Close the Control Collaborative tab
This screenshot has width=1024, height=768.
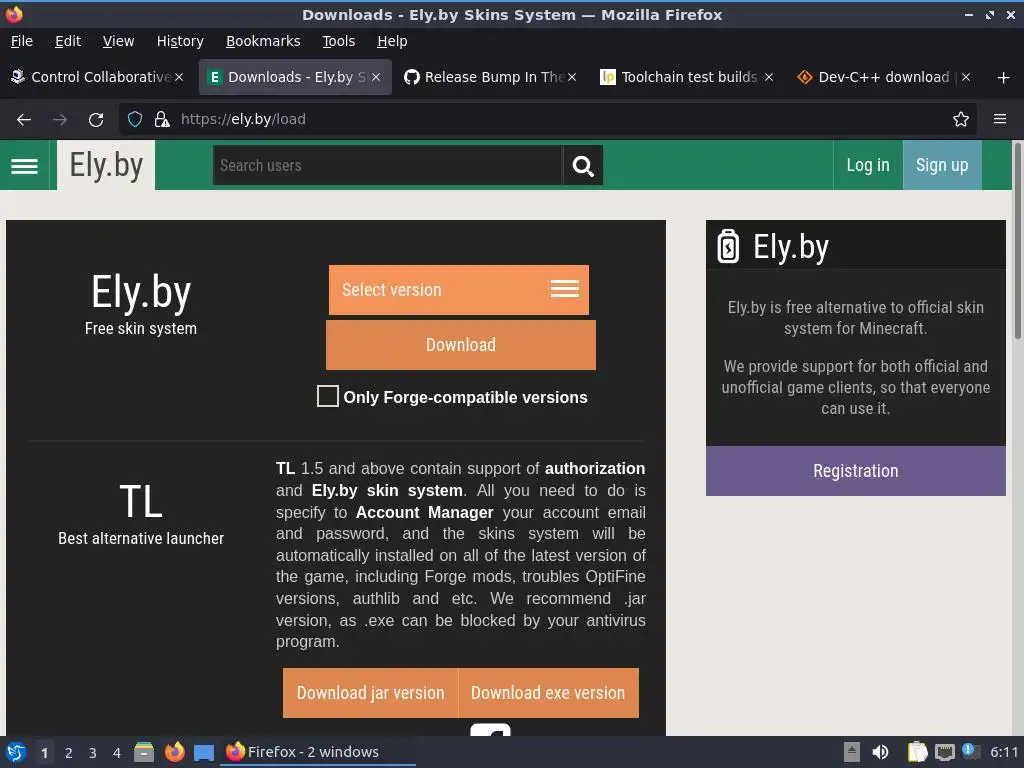(x=179, y=77)
